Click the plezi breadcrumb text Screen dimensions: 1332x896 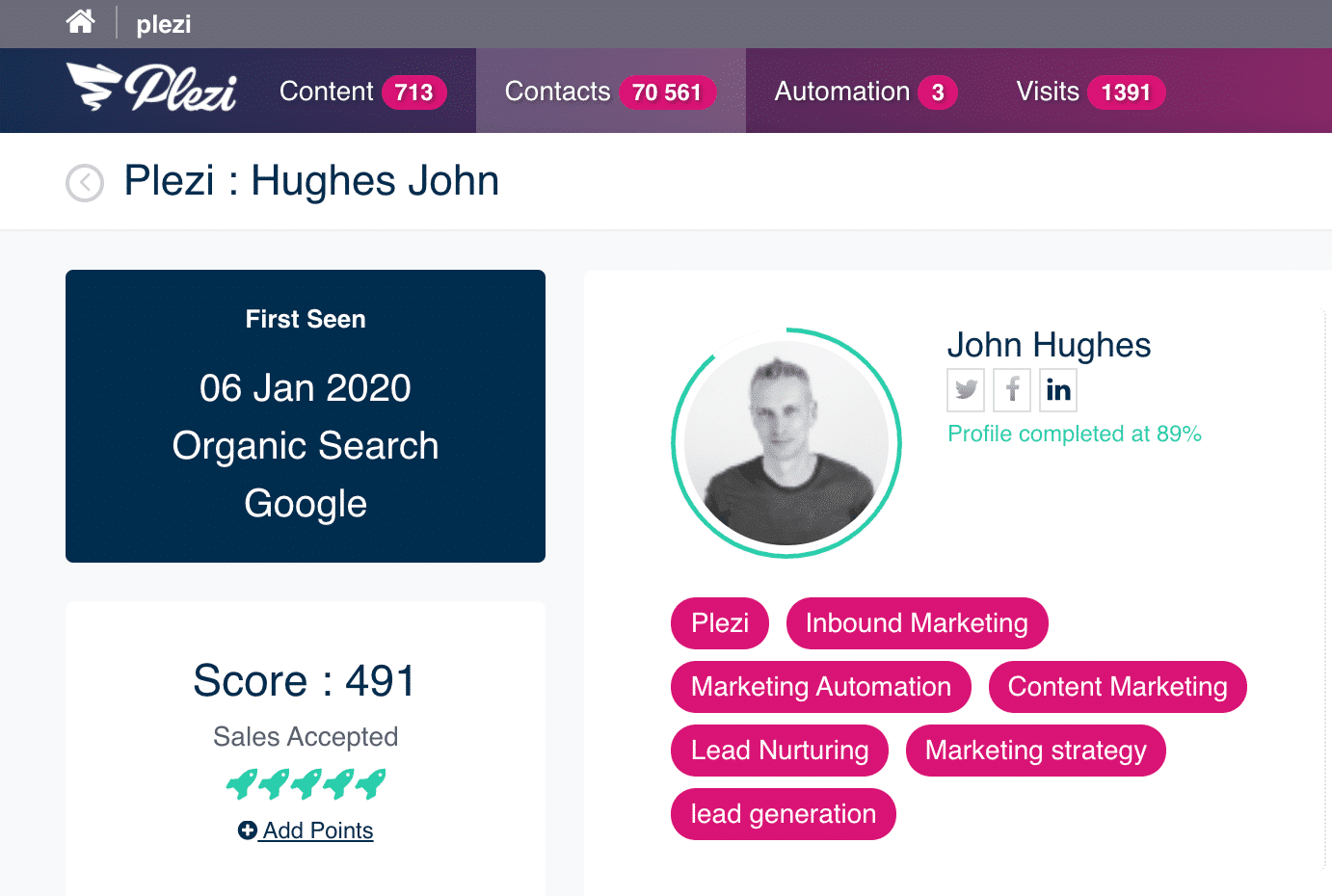click(164, 24)
